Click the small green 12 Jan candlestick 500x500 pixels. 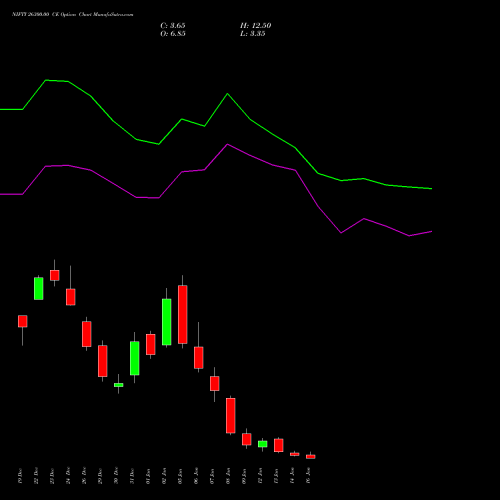(263, 444)
